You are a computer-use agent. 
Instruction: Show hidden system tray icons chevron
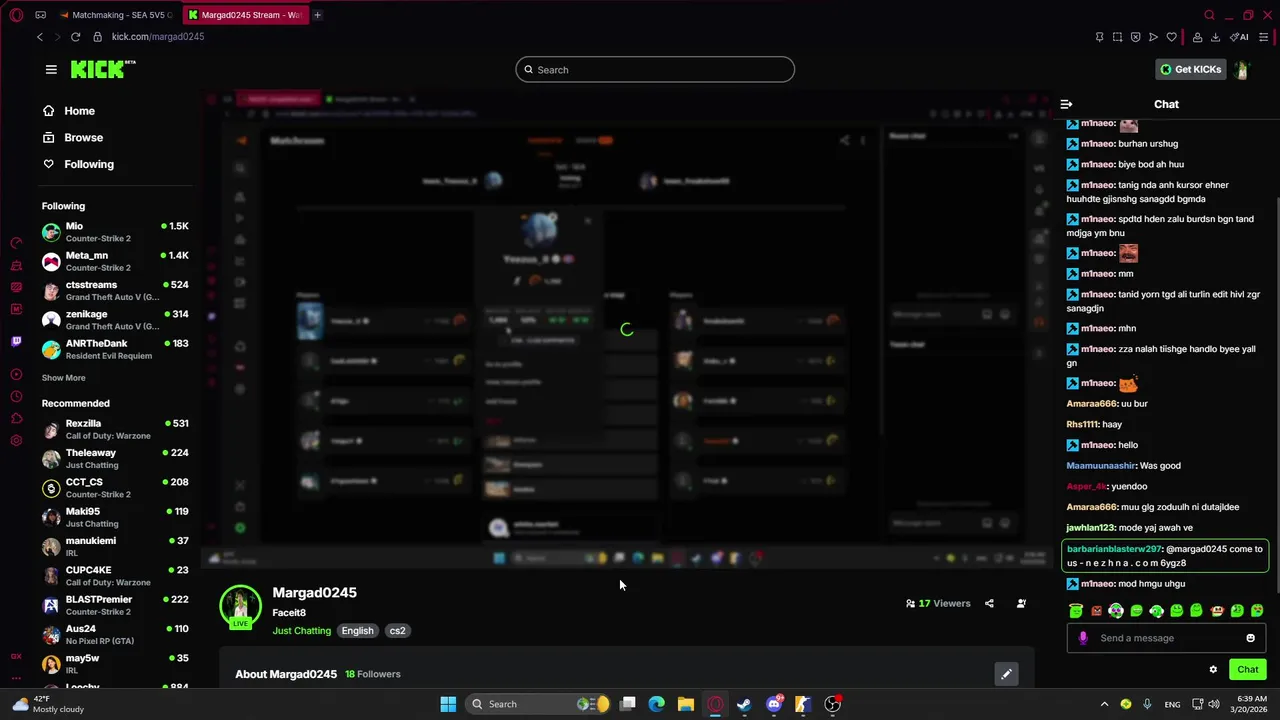coord(1104,704)
